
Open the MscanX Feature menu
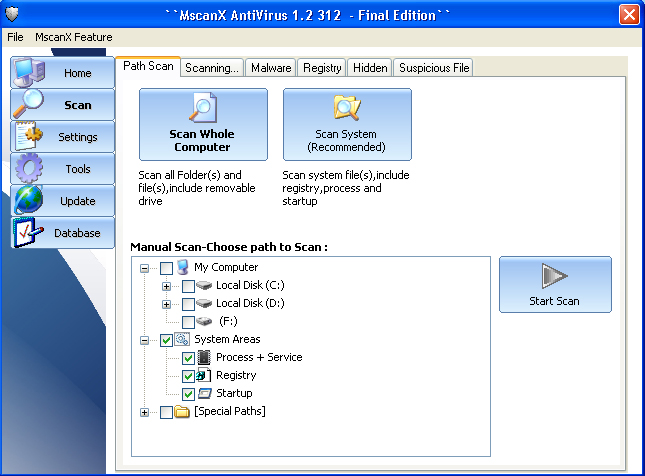click(x=74, y=37)
